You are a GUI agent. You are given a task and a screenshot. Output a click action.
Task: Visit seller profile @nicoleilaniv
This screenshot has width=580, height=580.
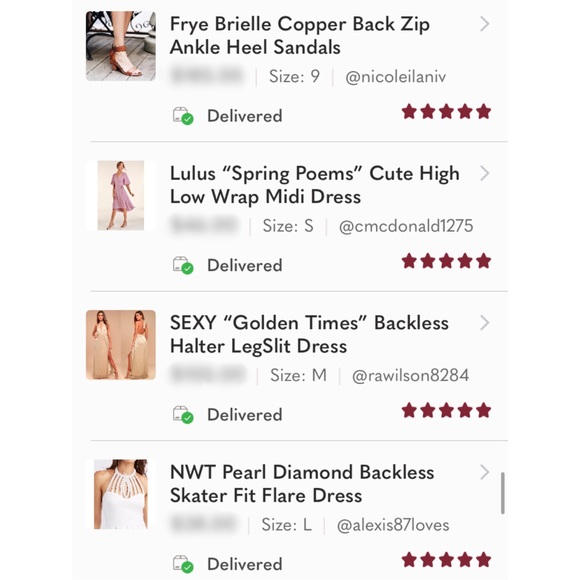click(395, 77)
